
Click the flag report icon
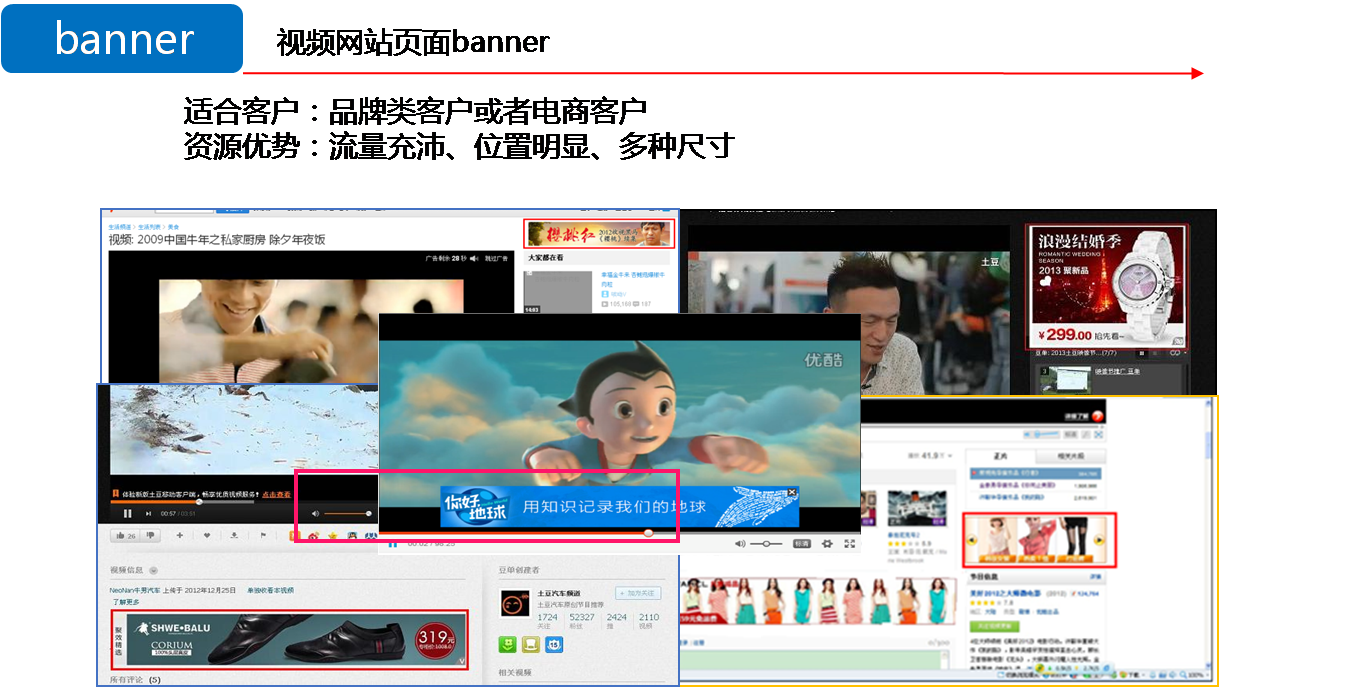[x=263, y=536]
